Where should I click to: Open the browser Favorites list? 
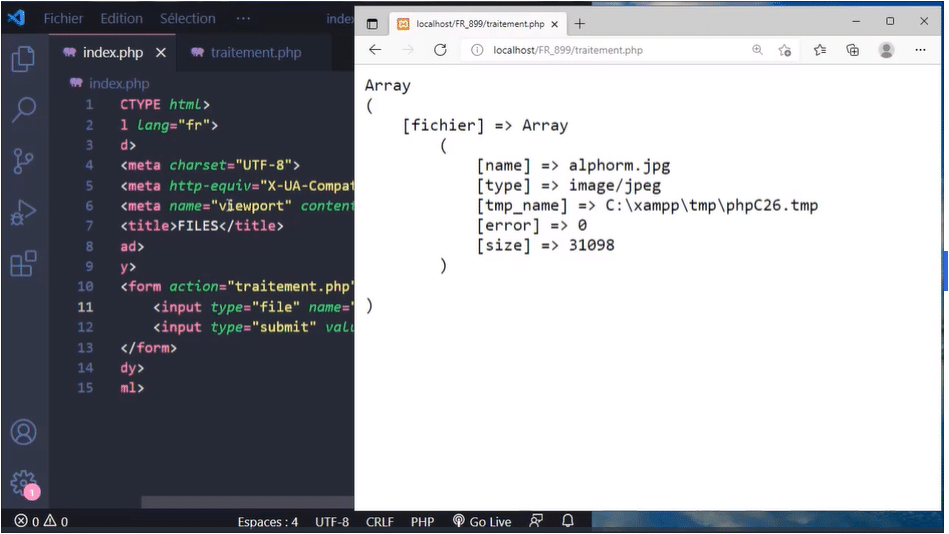click(820, 50)
